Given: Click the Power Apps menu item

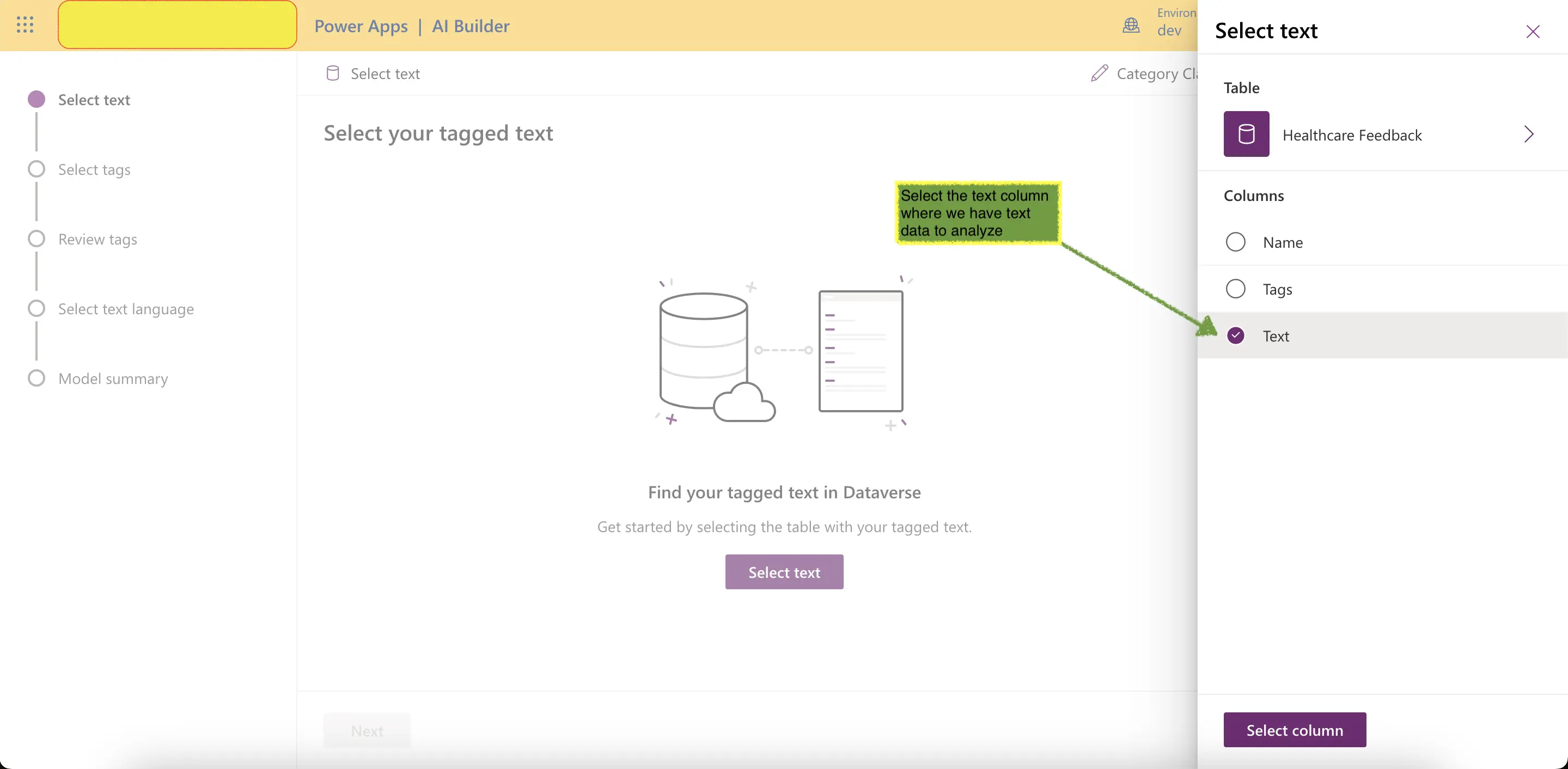Looking at the screenshot, I should [x=361, y=24].
